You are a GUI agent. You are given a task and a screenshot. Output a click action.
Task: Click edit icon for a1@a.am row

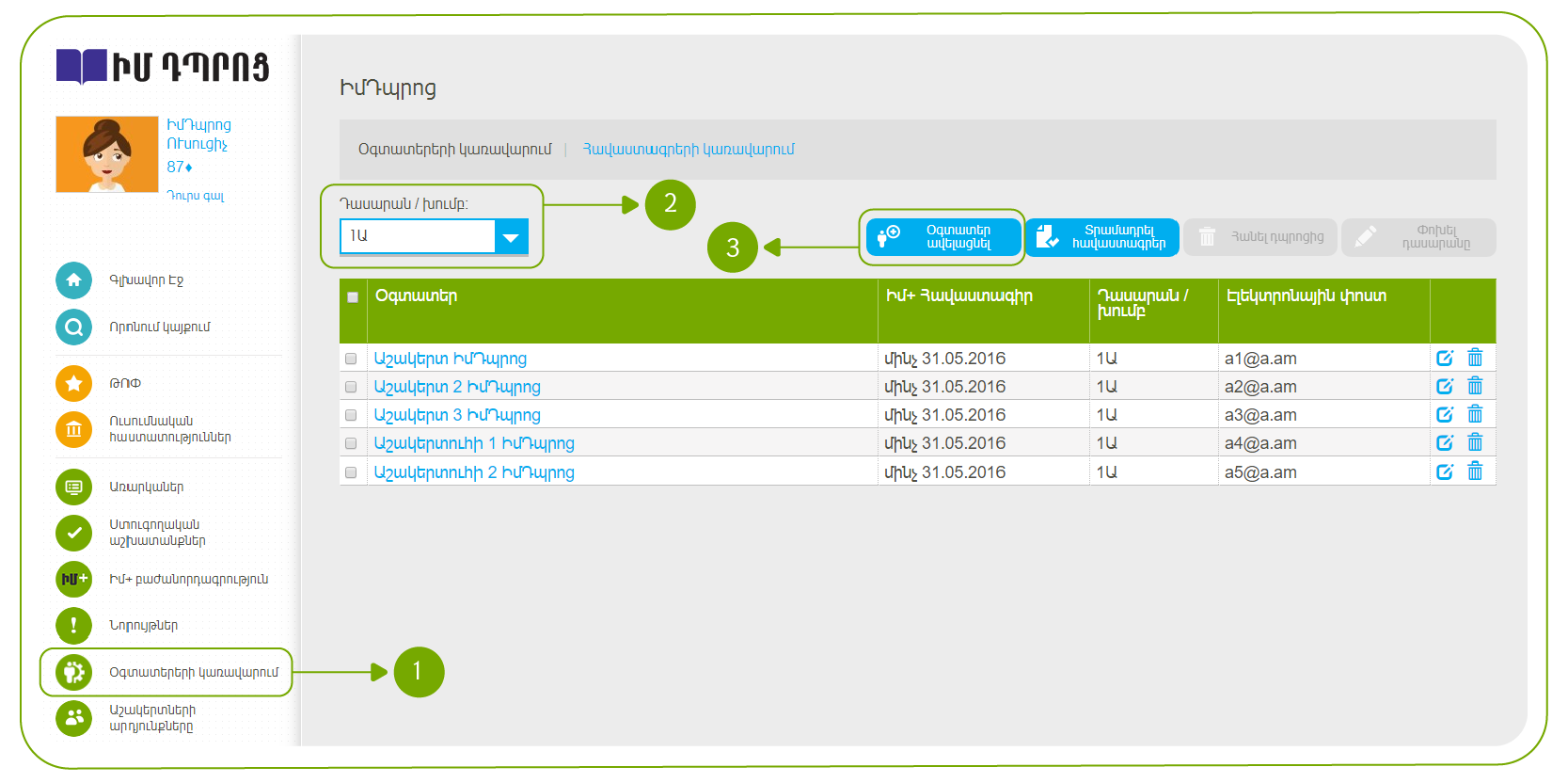click(1445, 359)
